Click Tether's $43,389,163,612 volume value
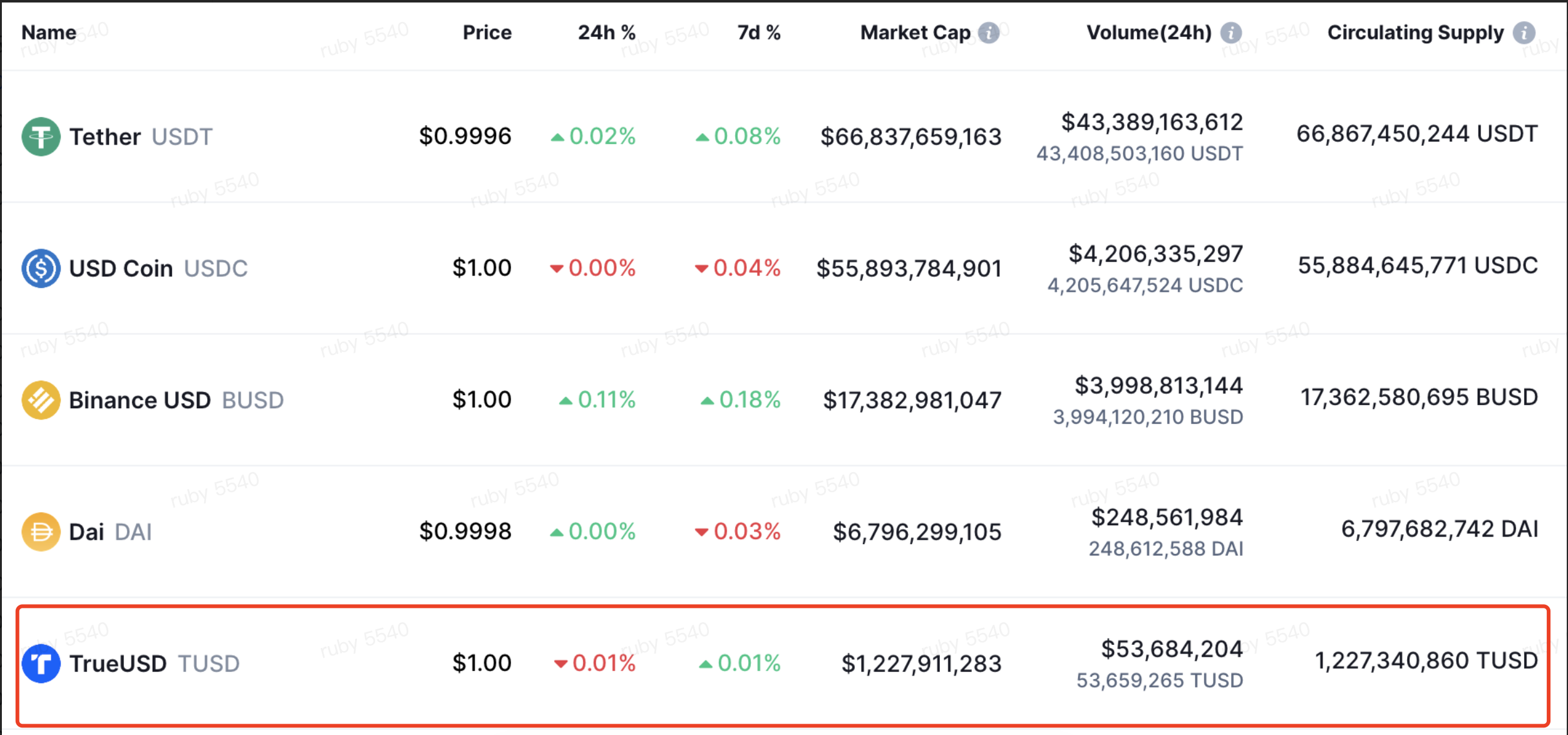 point(1152,122)
